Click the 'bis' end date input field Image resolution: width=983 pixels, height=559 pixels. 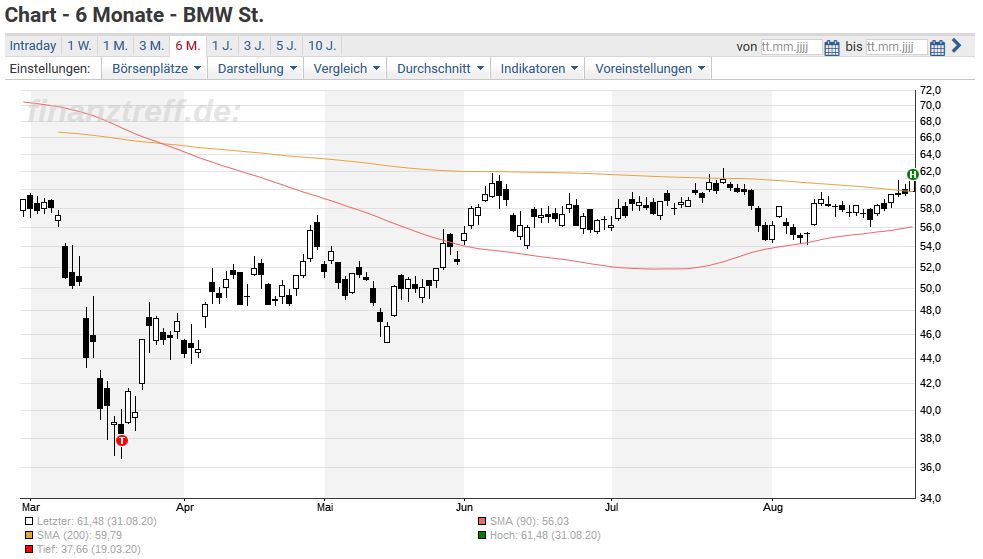point(896,47)
